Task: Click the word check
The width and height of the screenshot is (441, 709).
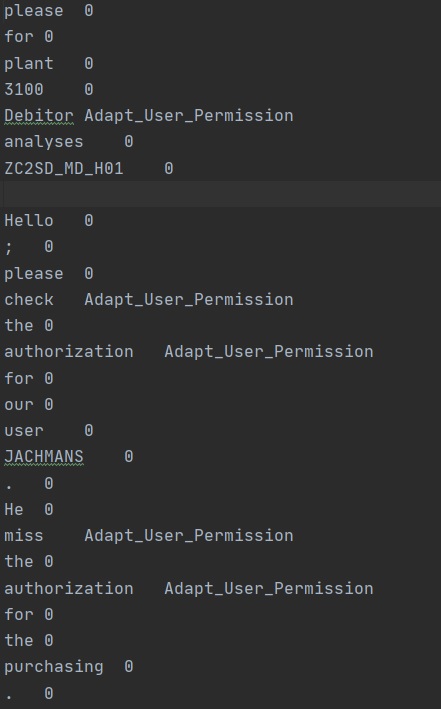Action: (x=29, y=300)
